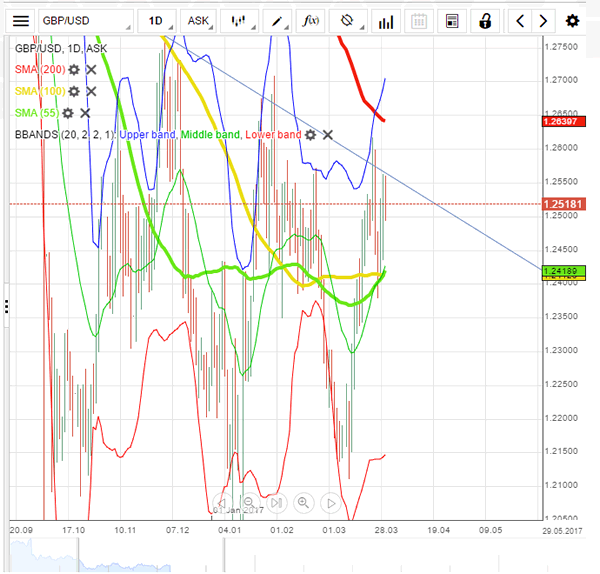Click the SMA (55) legend label
This screenshot has height=574, width=600.
(x=37, y=113)
